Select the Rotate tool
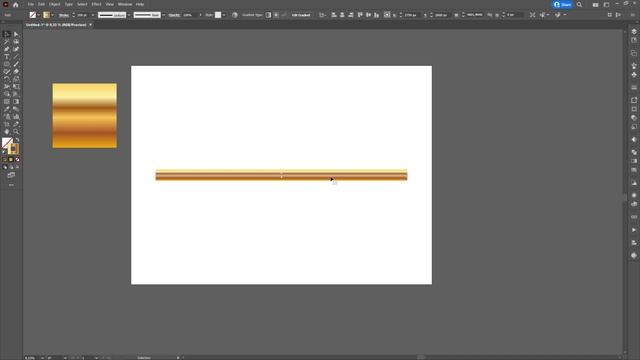The image size is (640, 360). tap(7, 79)
